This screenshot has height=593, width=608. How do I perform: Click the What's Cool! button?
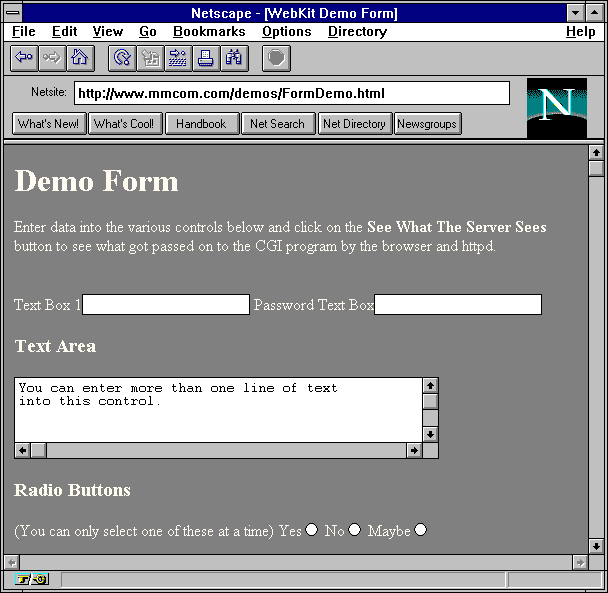click(124, 124)
